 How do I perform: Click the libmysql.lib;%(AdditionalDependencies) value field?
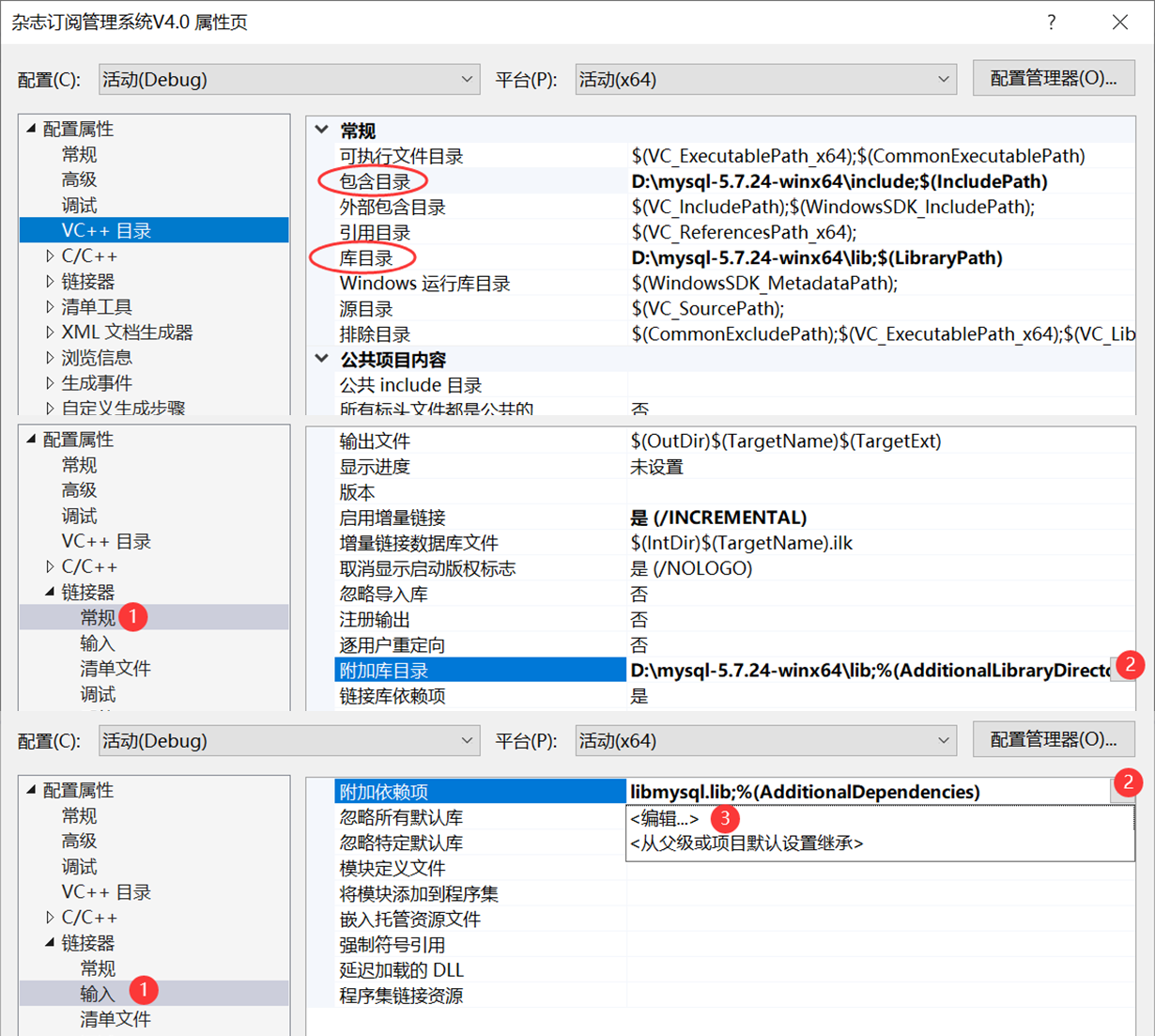click(869, 791)
